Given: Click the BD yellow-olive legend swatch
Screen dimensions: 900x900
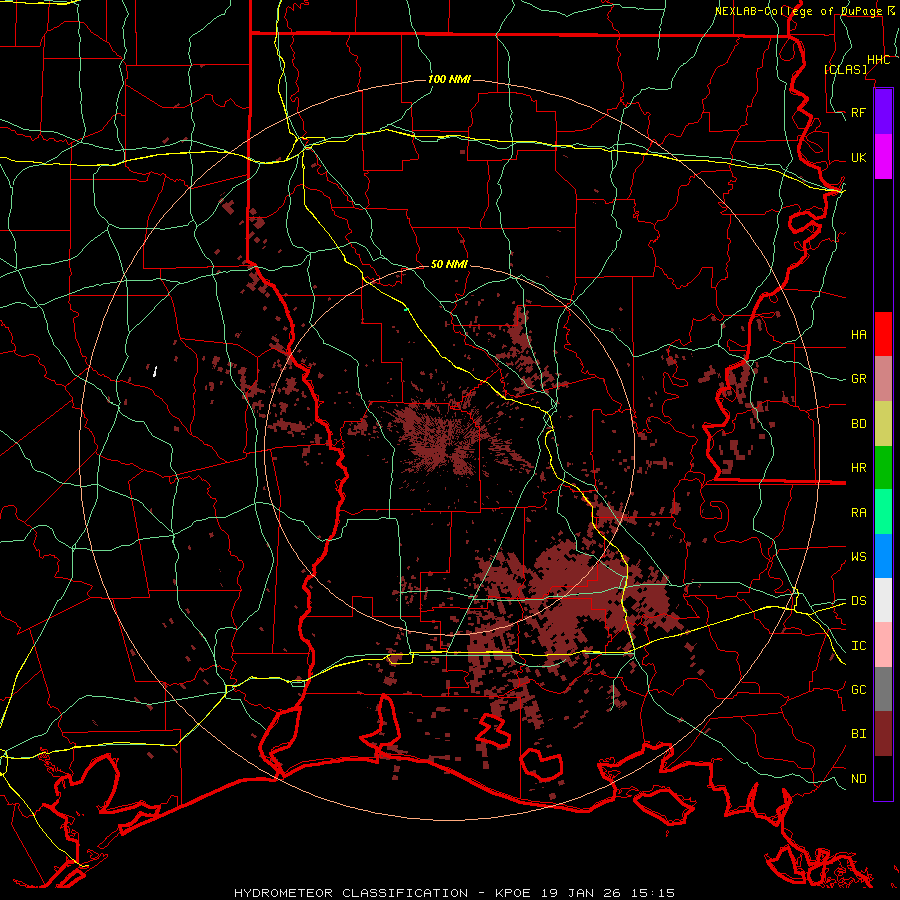Looking at the screenshot, I should [883, 424].
